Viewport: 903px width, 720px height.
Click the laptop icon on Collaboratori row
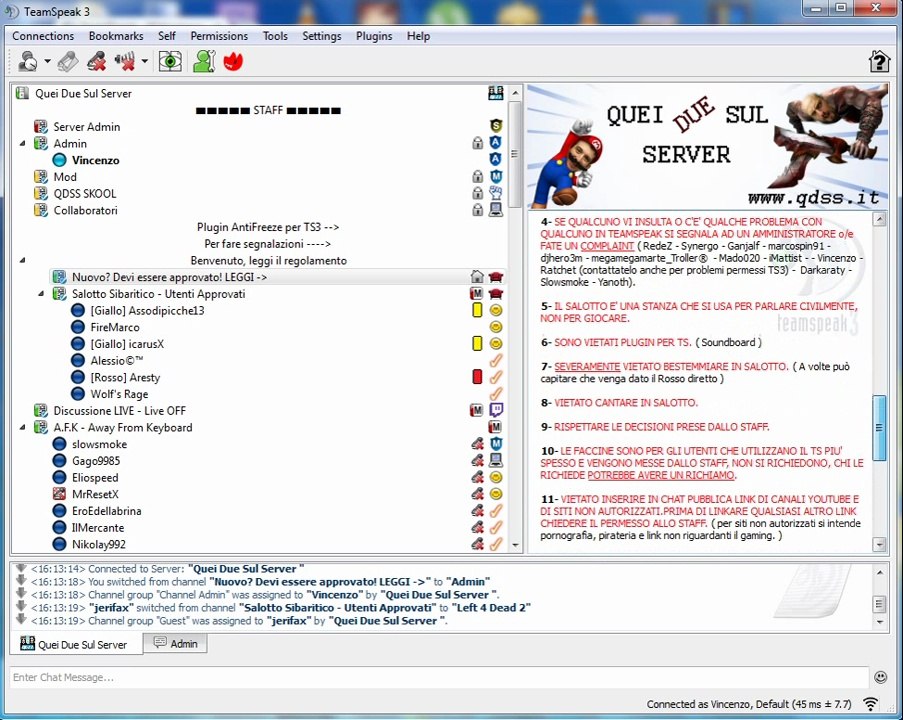496,210
